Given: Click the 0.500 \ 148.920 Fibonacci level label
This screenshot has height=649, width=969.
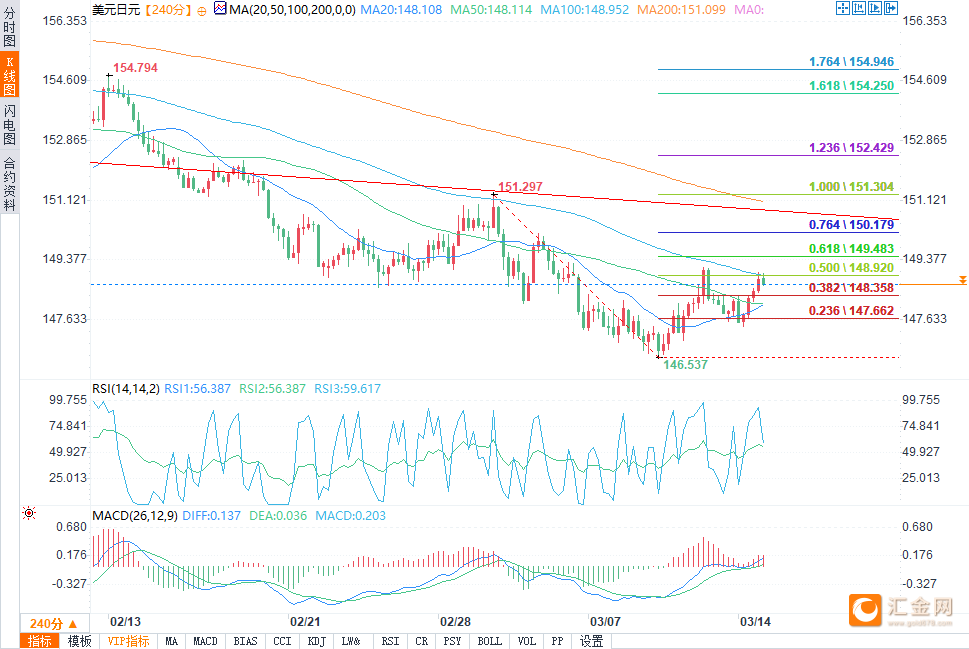Looking at the screenshot, I should 852,268.
